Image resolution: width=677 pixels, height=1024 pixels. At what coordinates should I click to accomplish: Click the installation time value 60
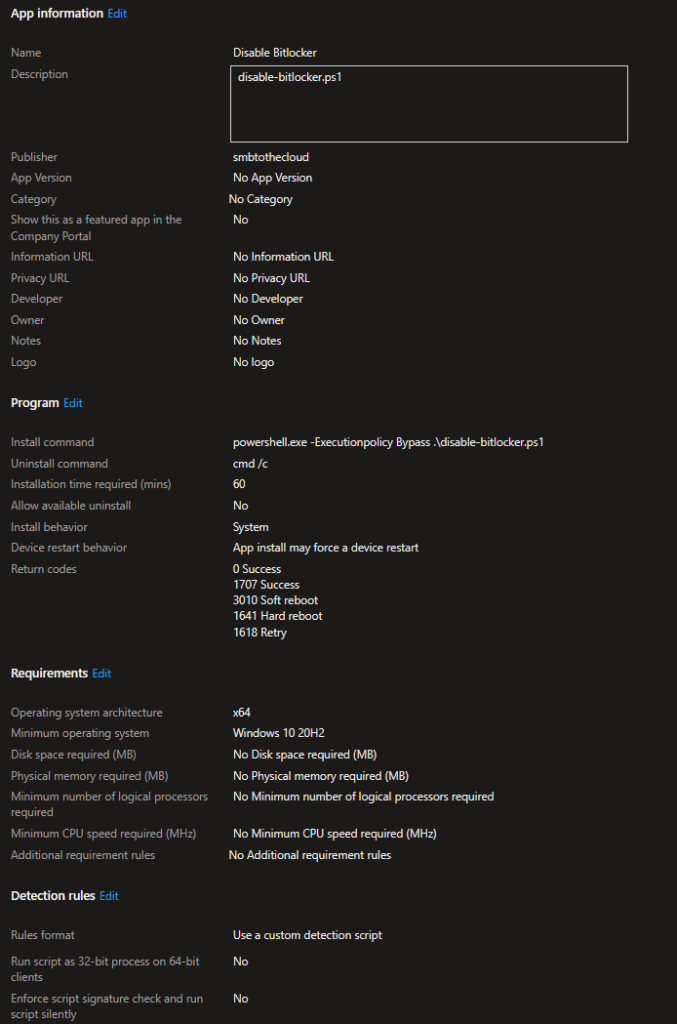(x=239, y=484)
